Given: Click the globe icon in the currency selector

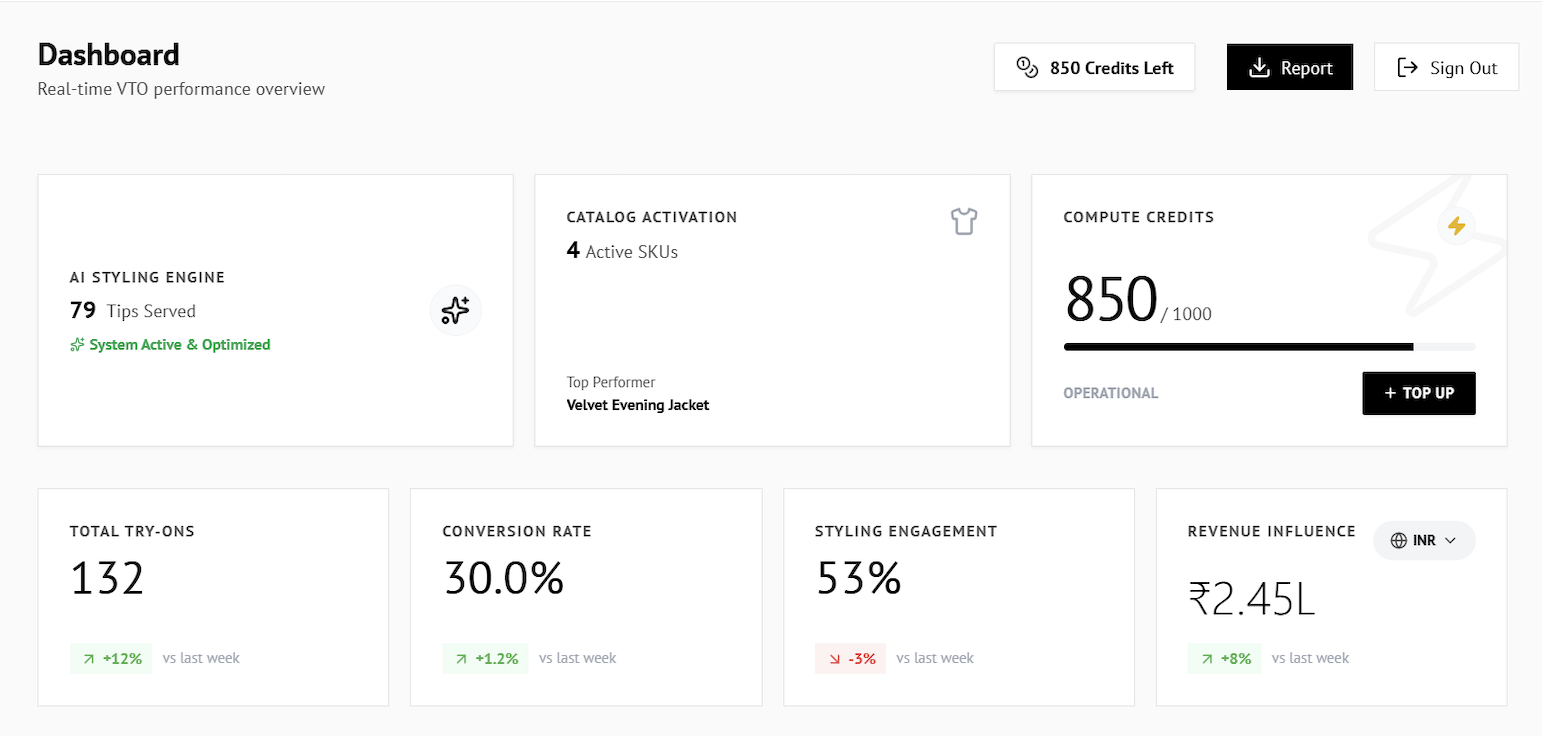Looking at the screenshot, I should 1397,540.
